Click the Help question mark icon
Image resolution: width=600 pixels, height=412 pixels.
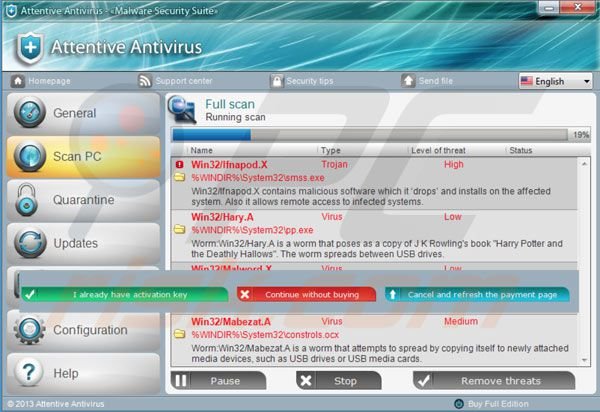coord(29,372)
